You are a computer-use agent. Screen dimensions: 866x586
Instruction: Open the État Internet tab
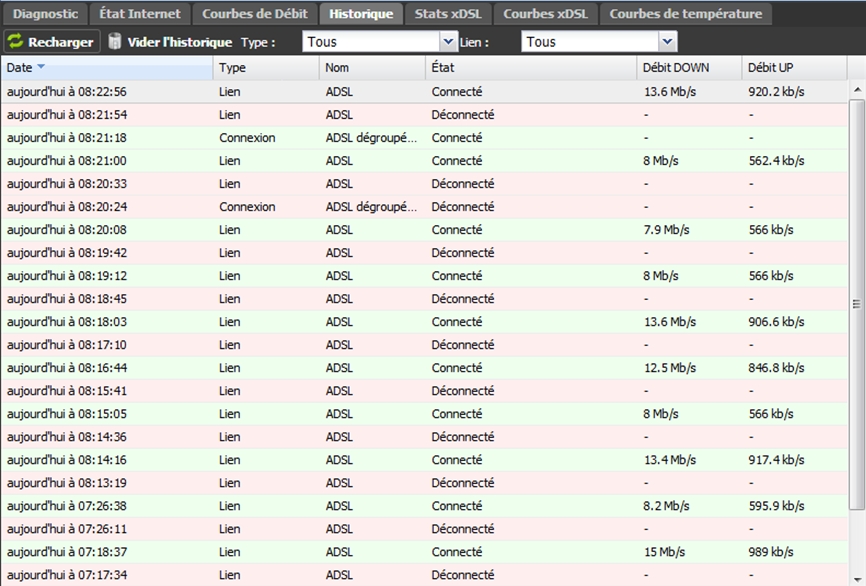tap(140, 14)
